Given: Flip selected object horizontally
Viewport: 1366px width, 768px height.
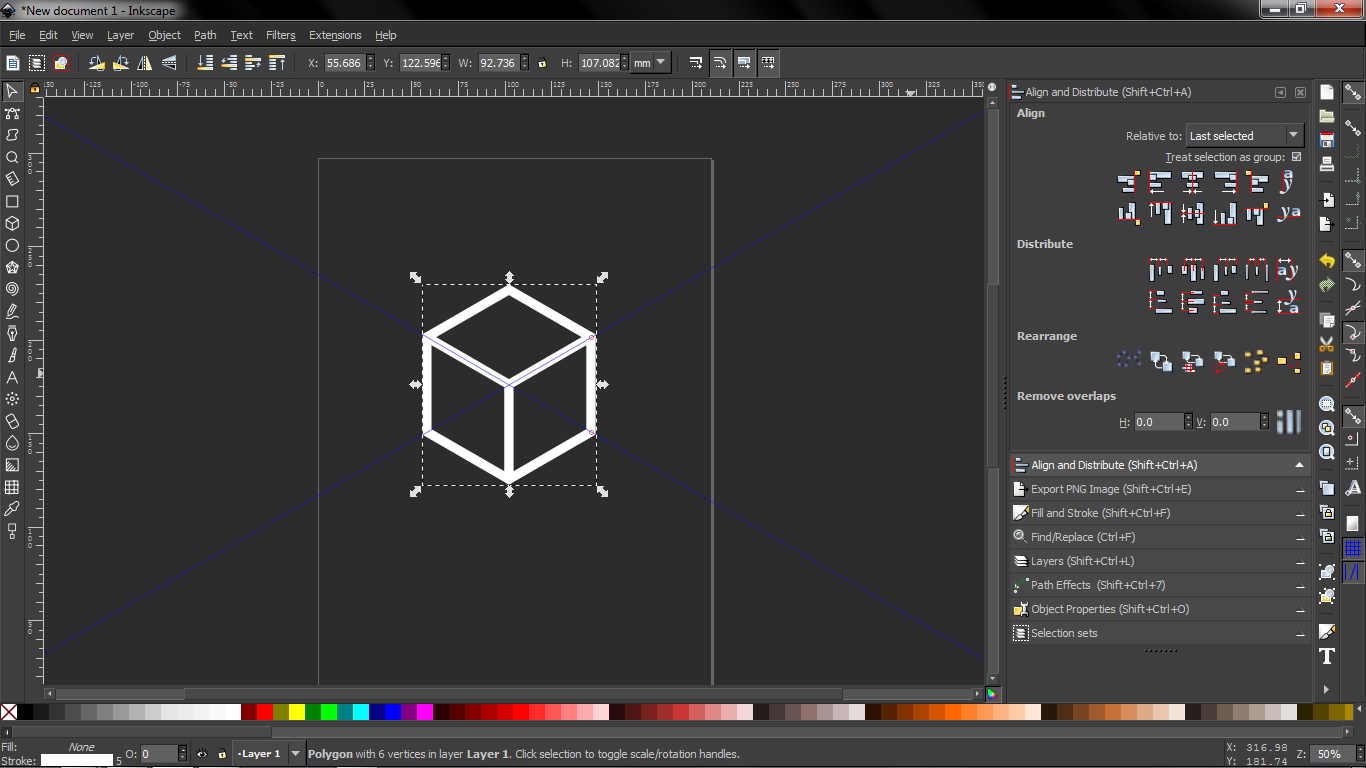Looking at the screenshot, I should pos(144,62).
